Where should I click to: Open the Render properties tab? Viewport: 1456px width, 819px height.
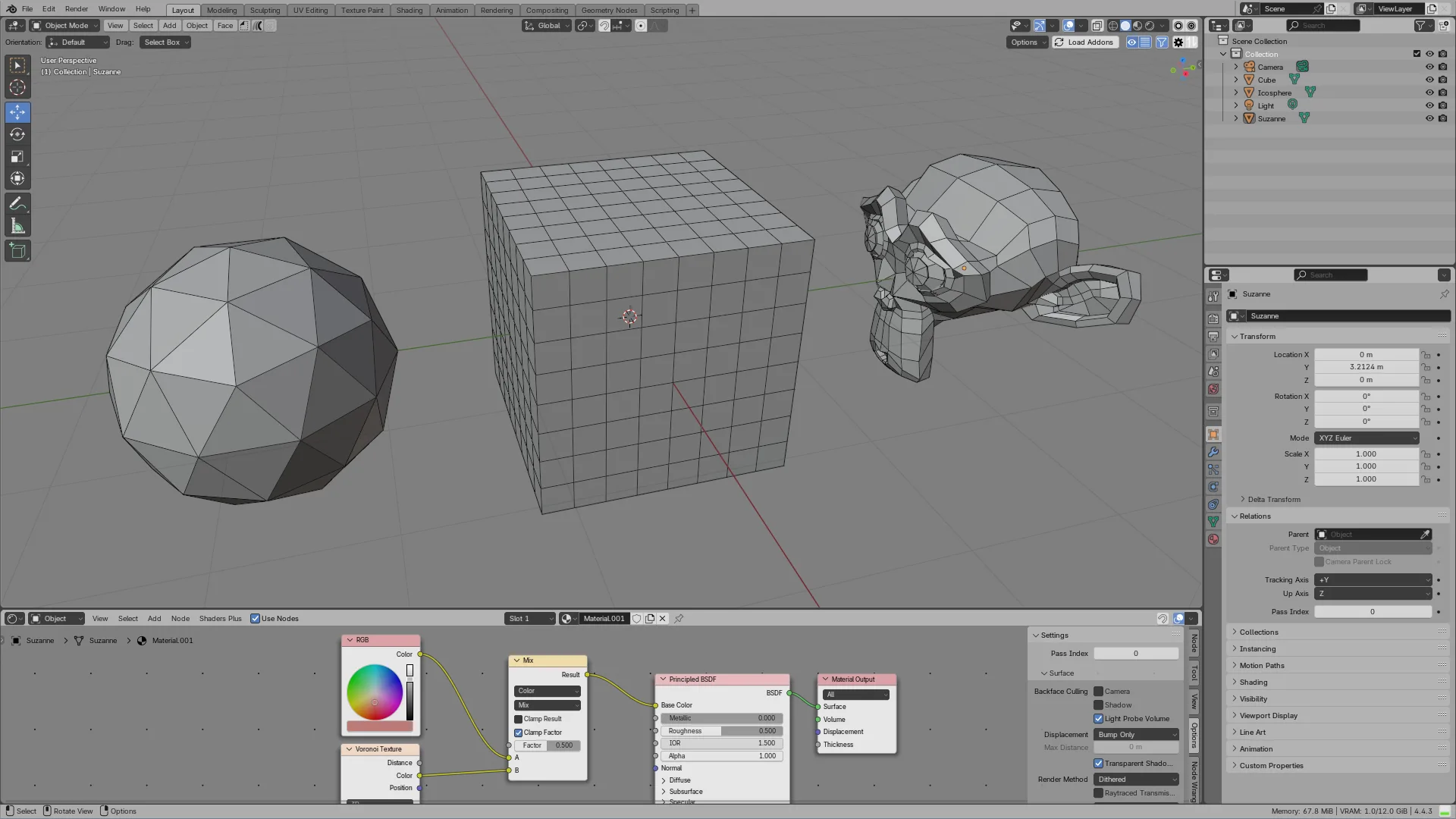[x=1213, y=318]
